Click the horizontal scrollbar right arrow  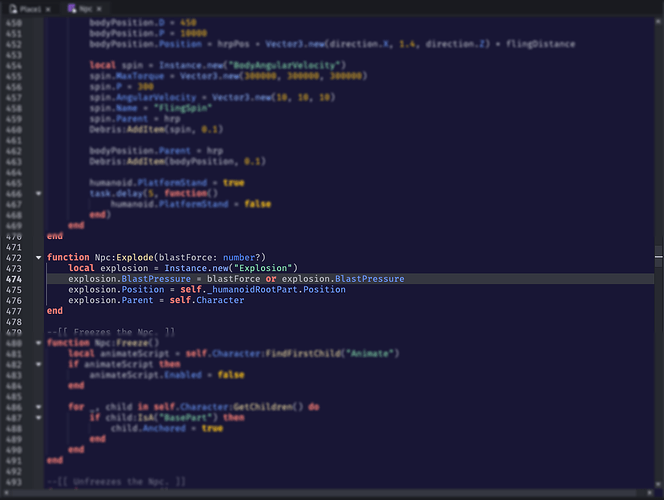coord(650,493)
